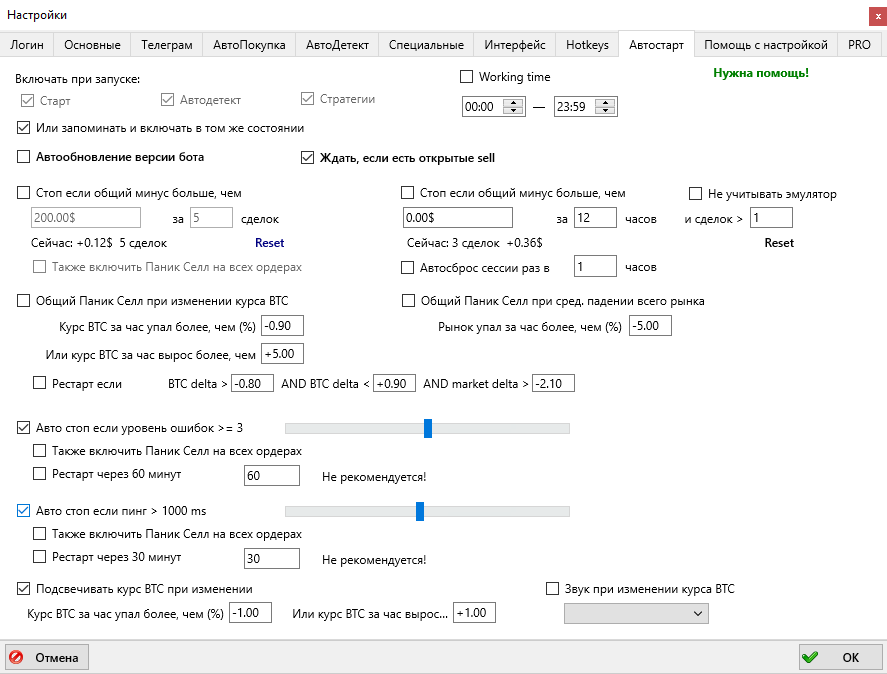
Task: Switch to the Специальные tab
Action: point(426,45)
